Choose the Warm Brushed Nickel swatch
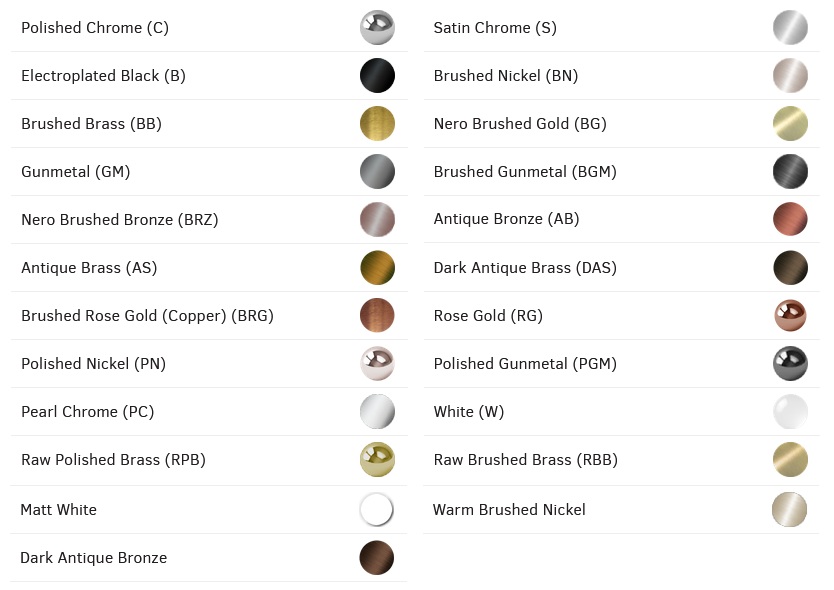This screenshot has height=590, width=834. [790, 510]
